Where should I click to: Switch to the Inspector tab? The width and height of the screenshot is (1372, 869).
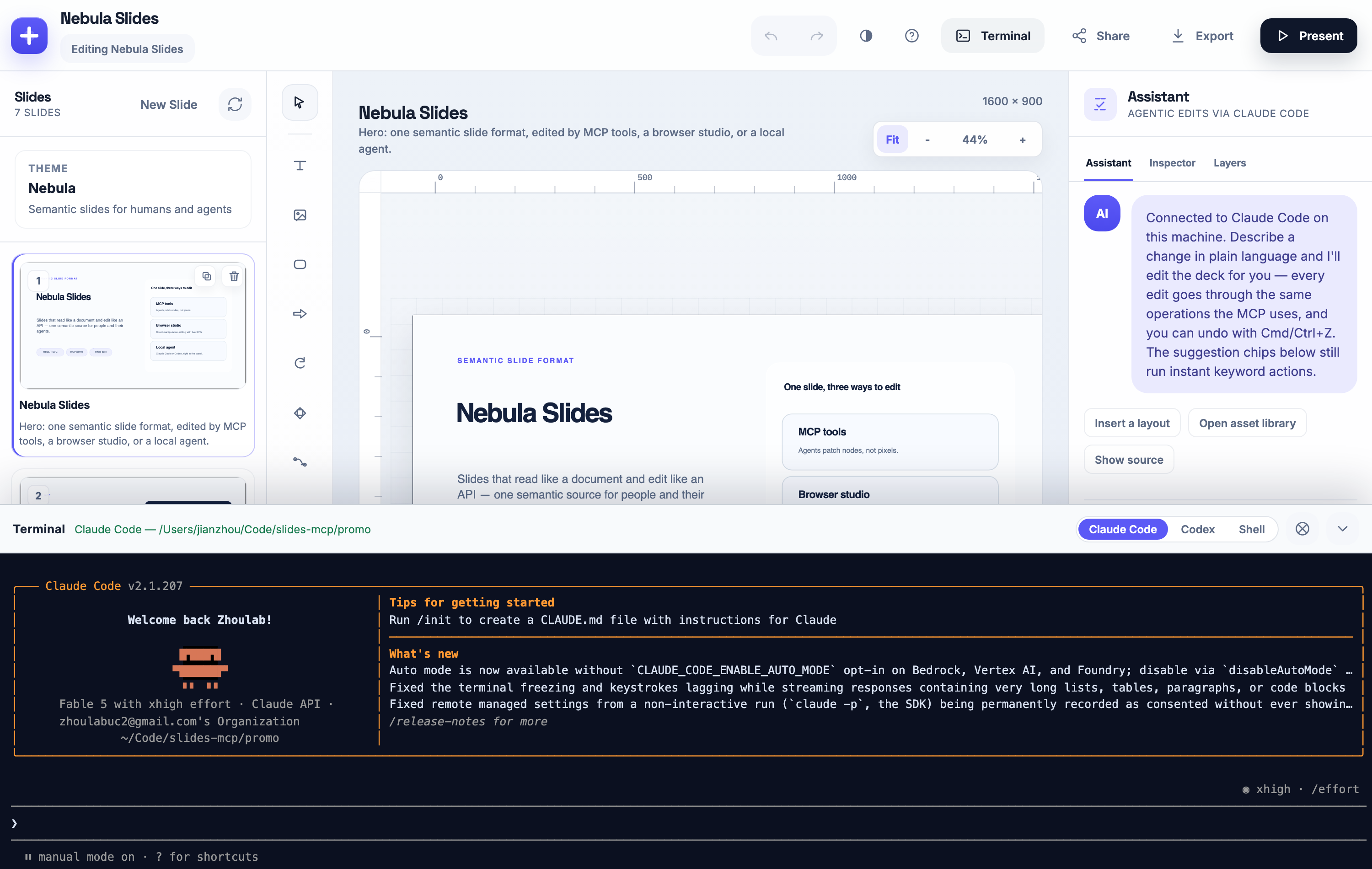pos(1172,163)
